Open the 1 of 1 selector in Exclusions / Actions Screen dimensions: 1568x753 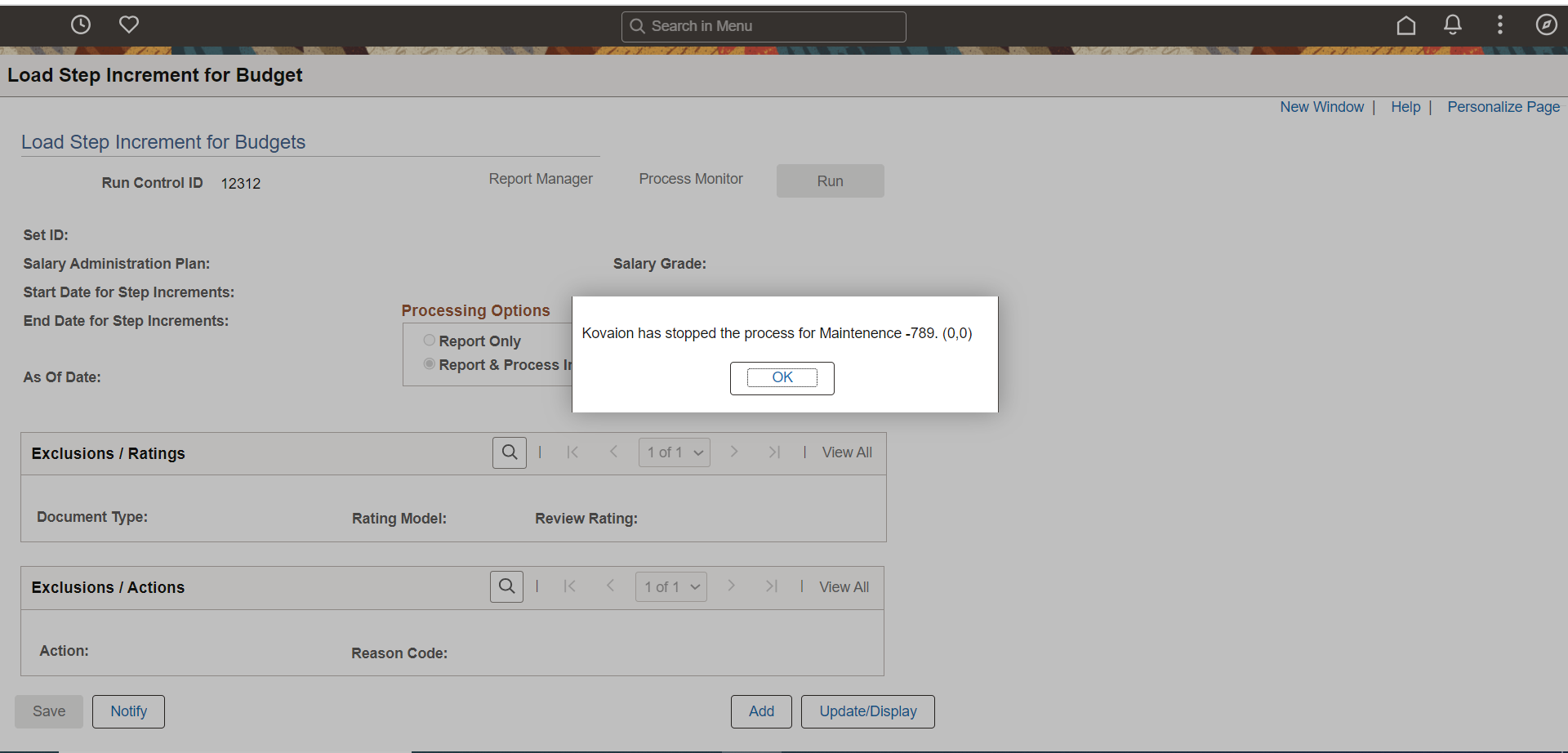[670, 586]
